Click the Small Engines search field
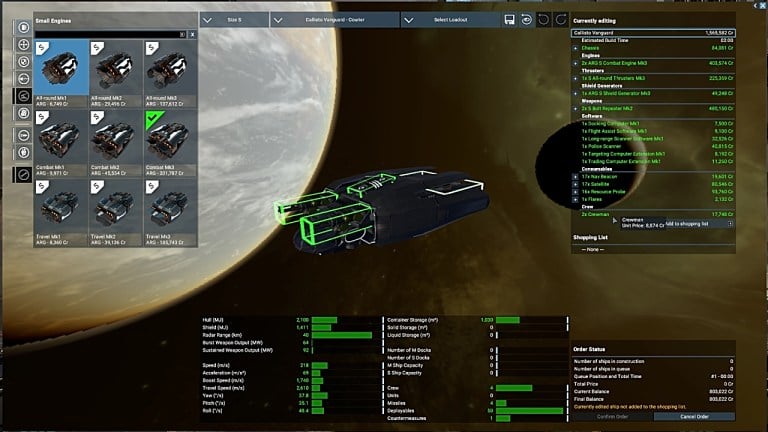The height and width of the screenshot is (432, 768). 110,34
